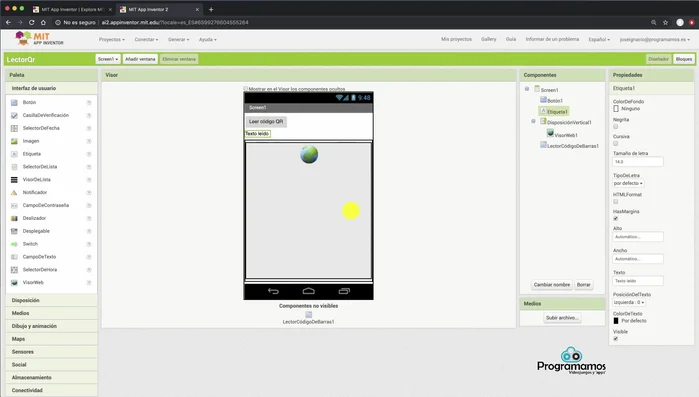Click Leer código QR button in preview
699x397 pixels.
[266, 121]
